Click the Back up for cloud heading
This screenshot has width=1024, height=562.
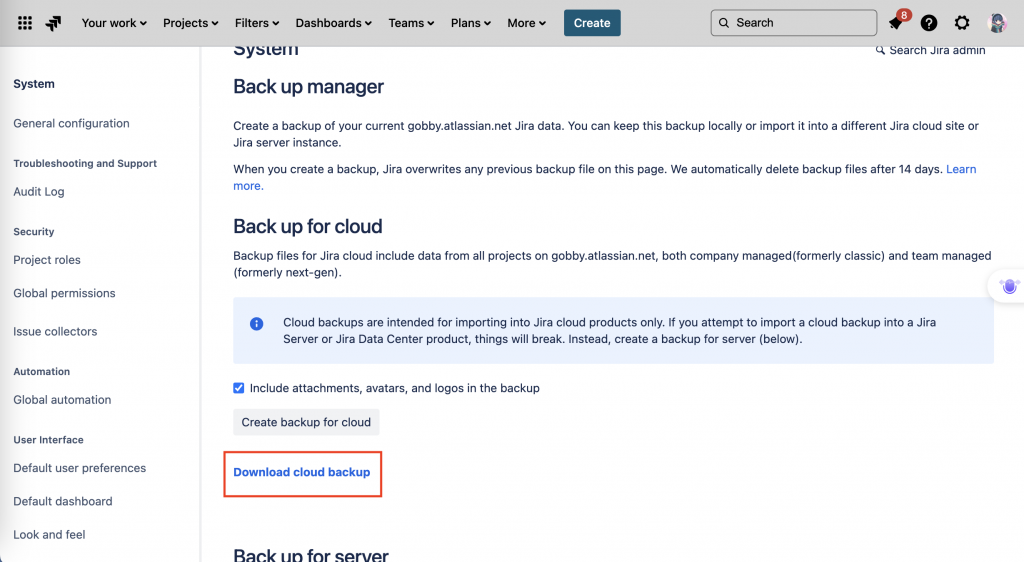point(308,226)
